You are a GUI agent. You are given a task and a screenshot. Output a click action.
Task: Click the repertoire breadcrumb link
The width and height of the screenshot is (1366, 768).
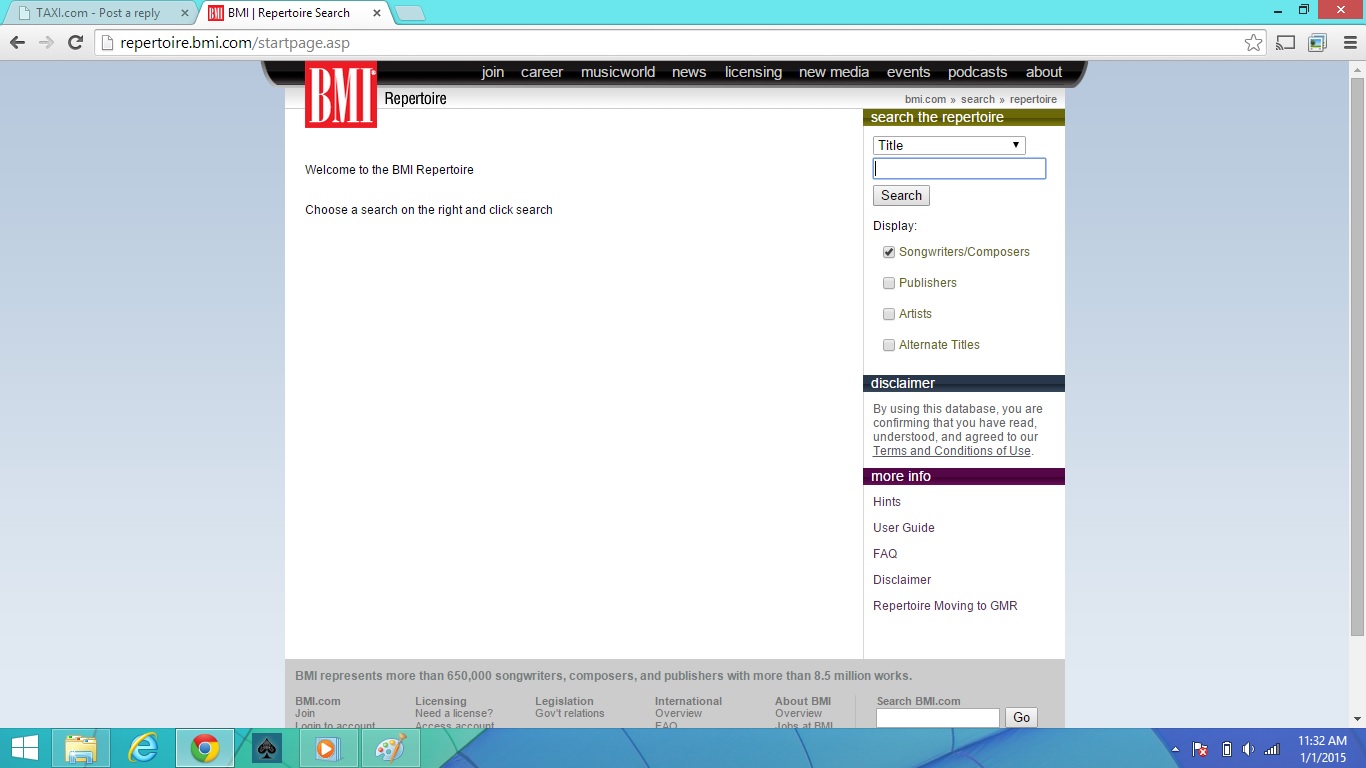click(1033, 99)
